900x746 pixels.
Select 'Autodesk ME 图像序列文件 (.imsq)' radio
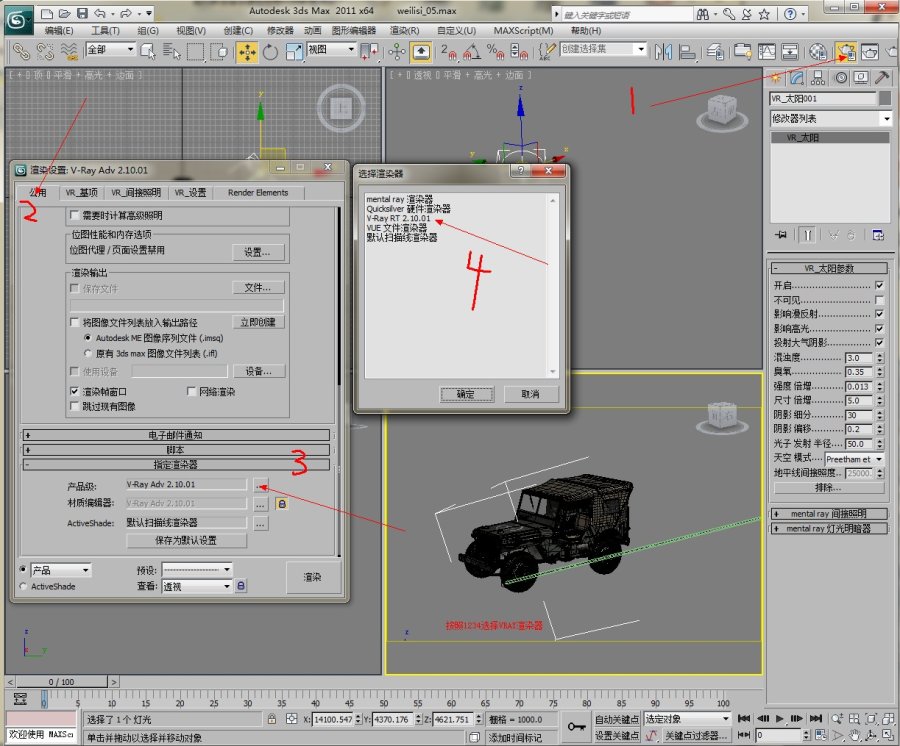[88, 338]
